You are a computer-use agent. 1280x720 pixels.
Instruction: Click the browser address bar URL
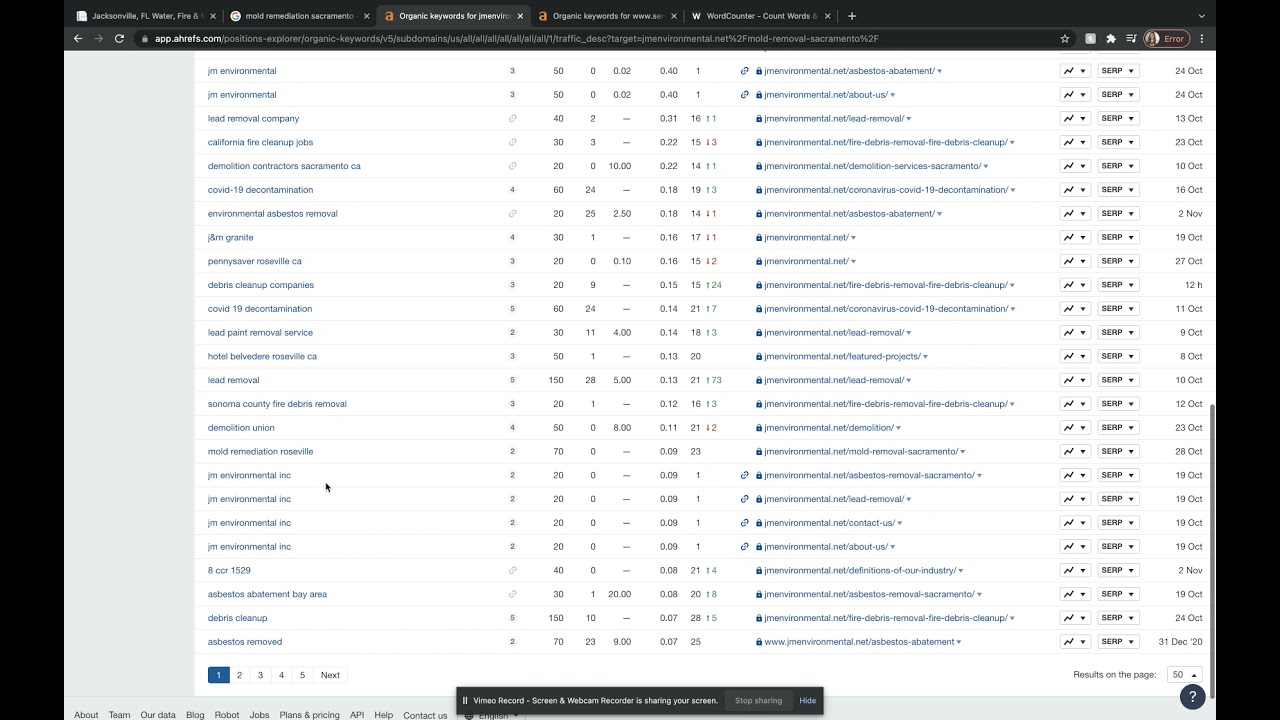(x=516, y=39)
